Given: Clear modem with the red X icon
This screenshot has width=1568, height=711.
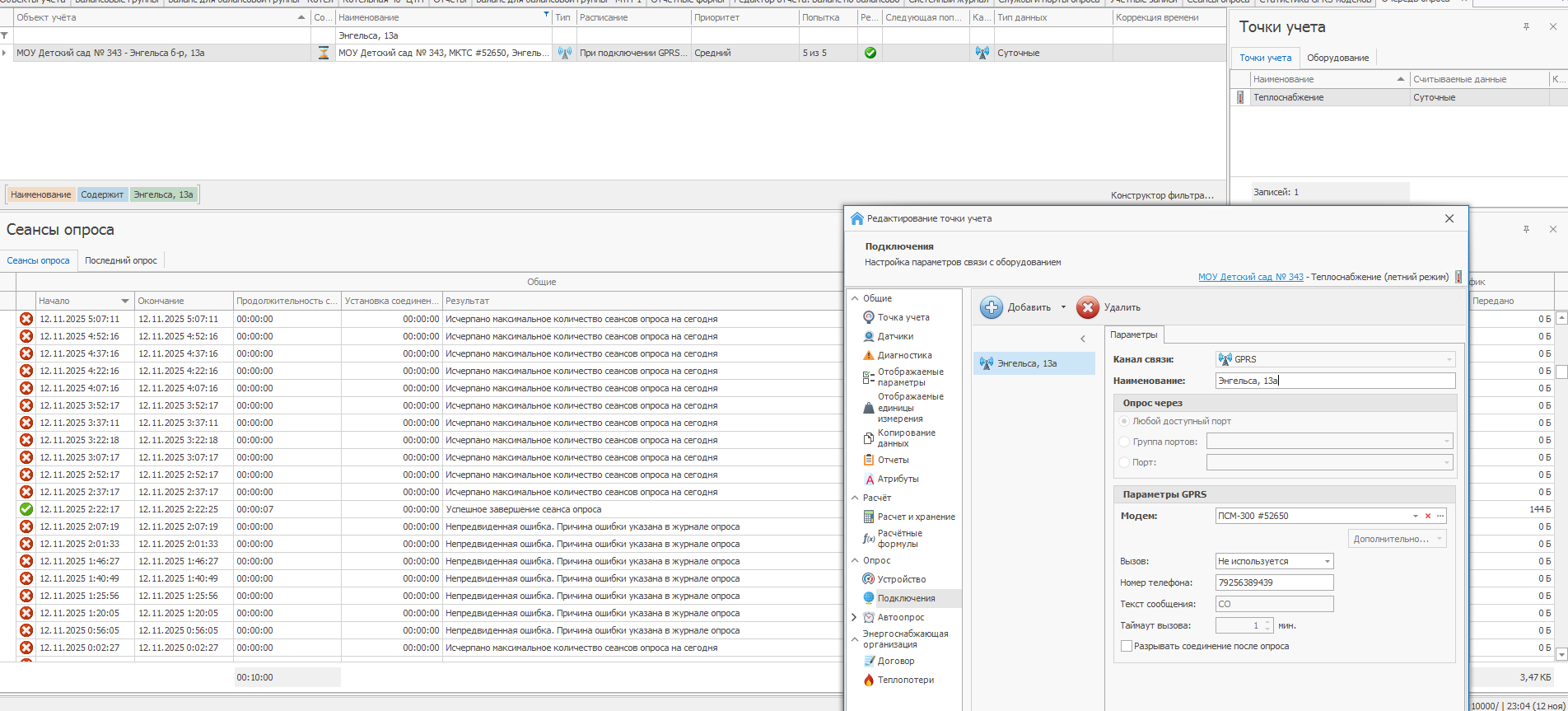Looking at the screenshot, I should (x=1428, y=516).
